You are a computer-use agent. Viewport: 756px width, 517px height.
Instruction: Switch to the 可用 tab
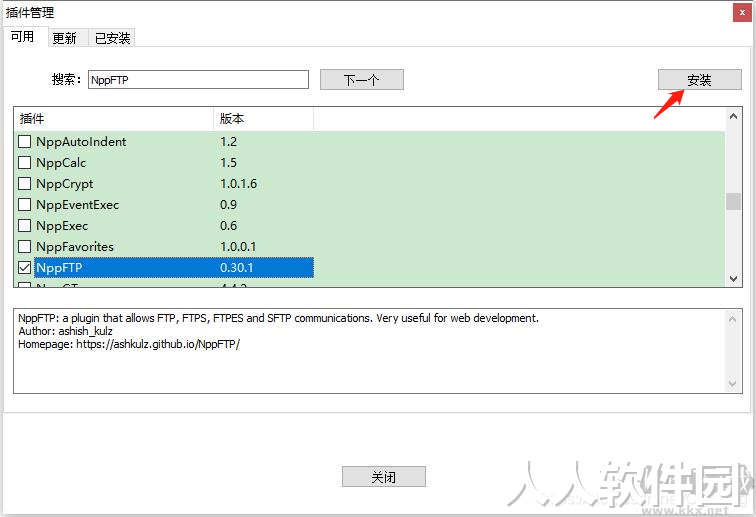point(23,37)
